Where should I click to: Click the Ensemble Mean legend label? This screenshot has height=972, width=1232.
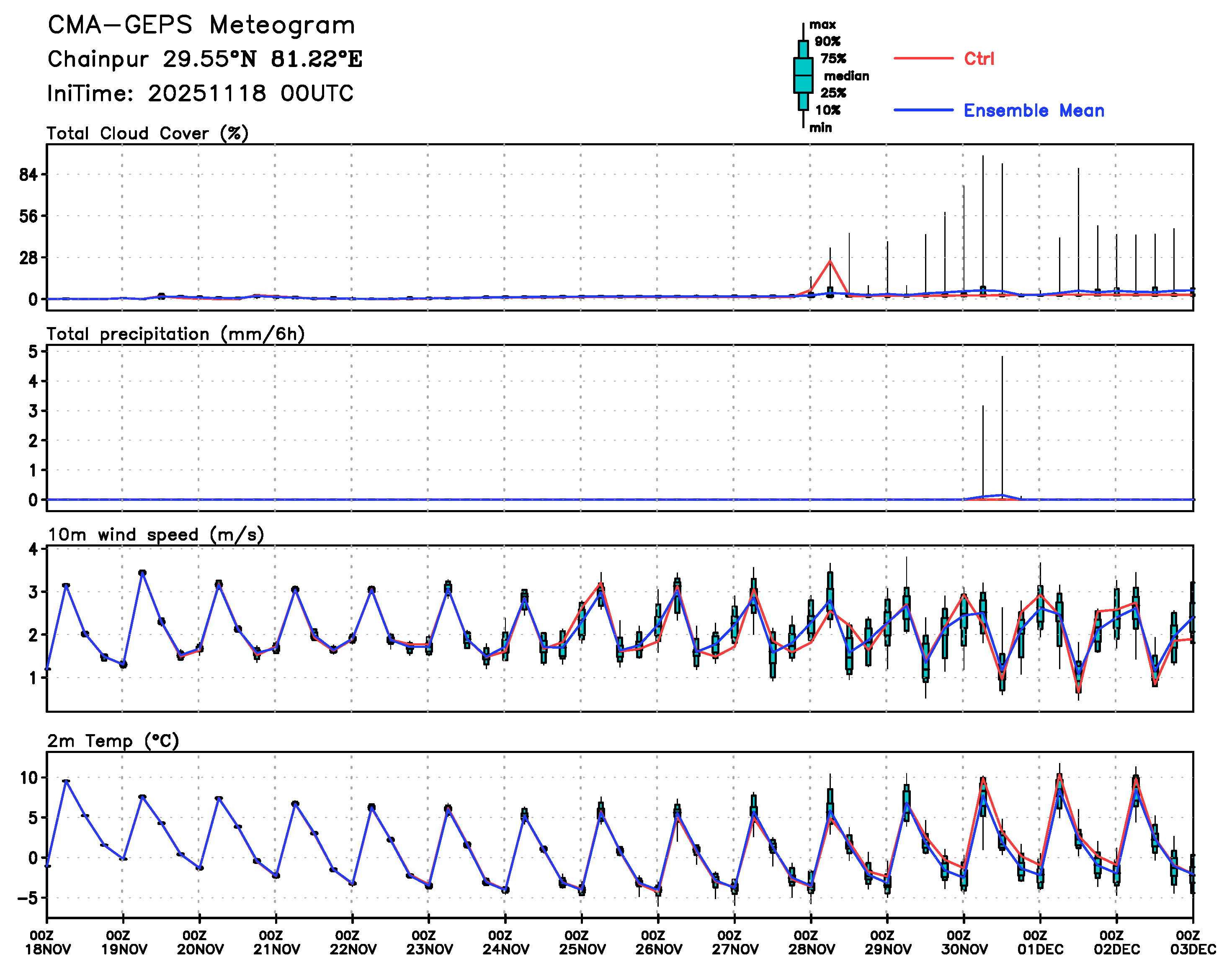[x=1034, y=111]
